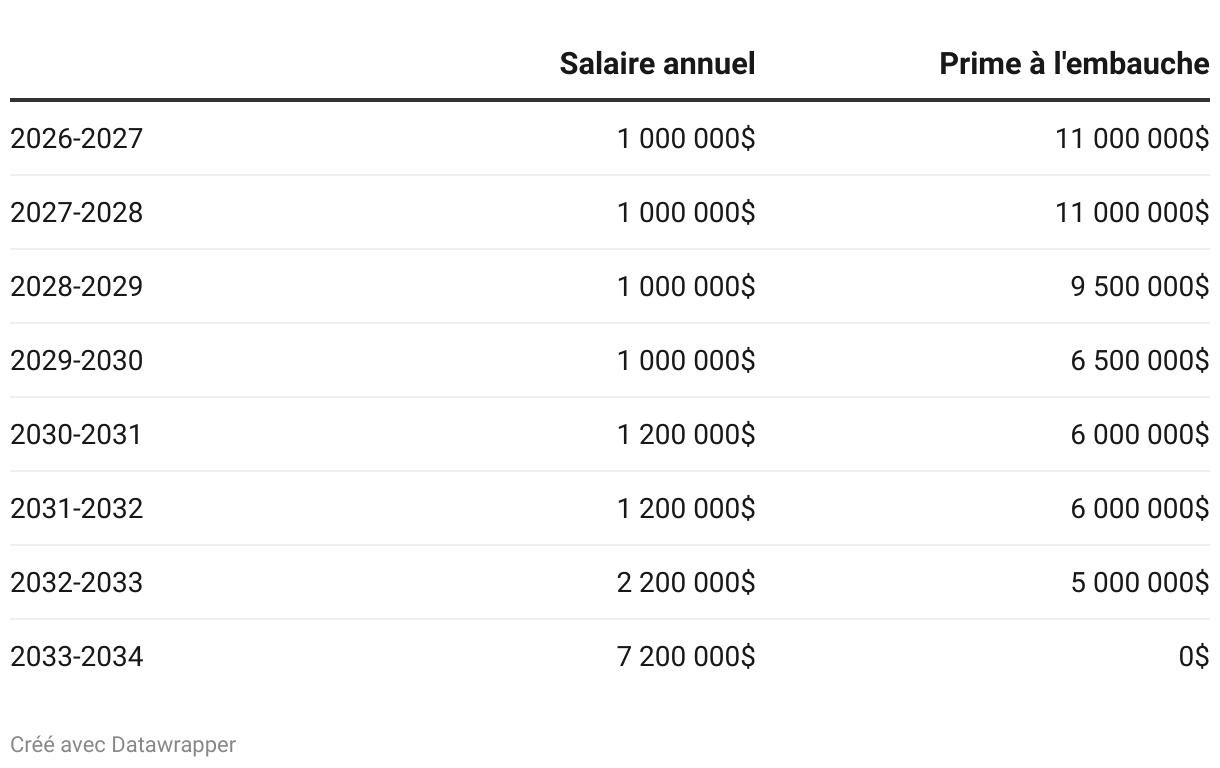Select the 2027-2028 season row label
1220x768 pixels.
coord(77,213)
